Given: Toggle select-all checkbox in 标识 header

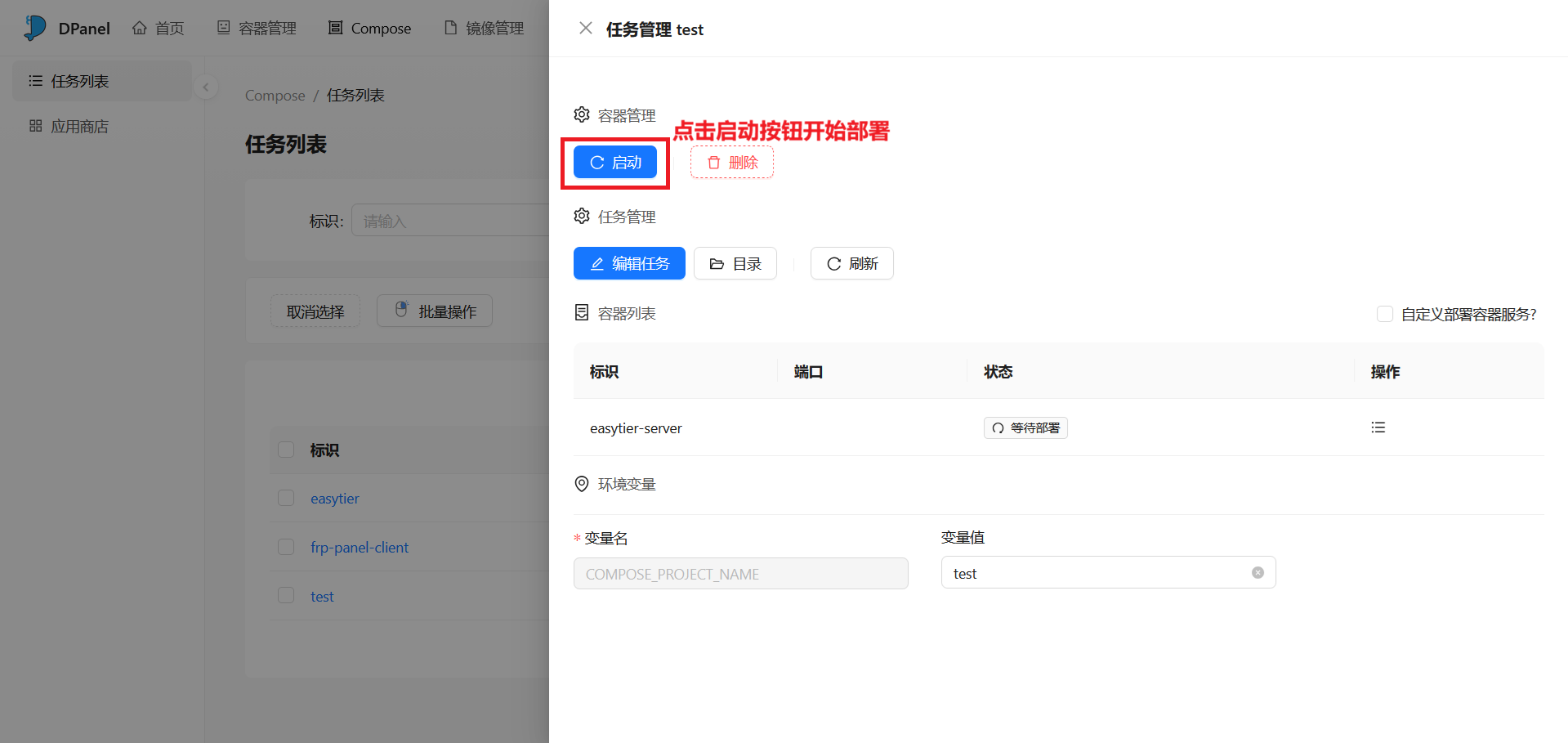Looking at the screenshot, I should coord(286,450).
